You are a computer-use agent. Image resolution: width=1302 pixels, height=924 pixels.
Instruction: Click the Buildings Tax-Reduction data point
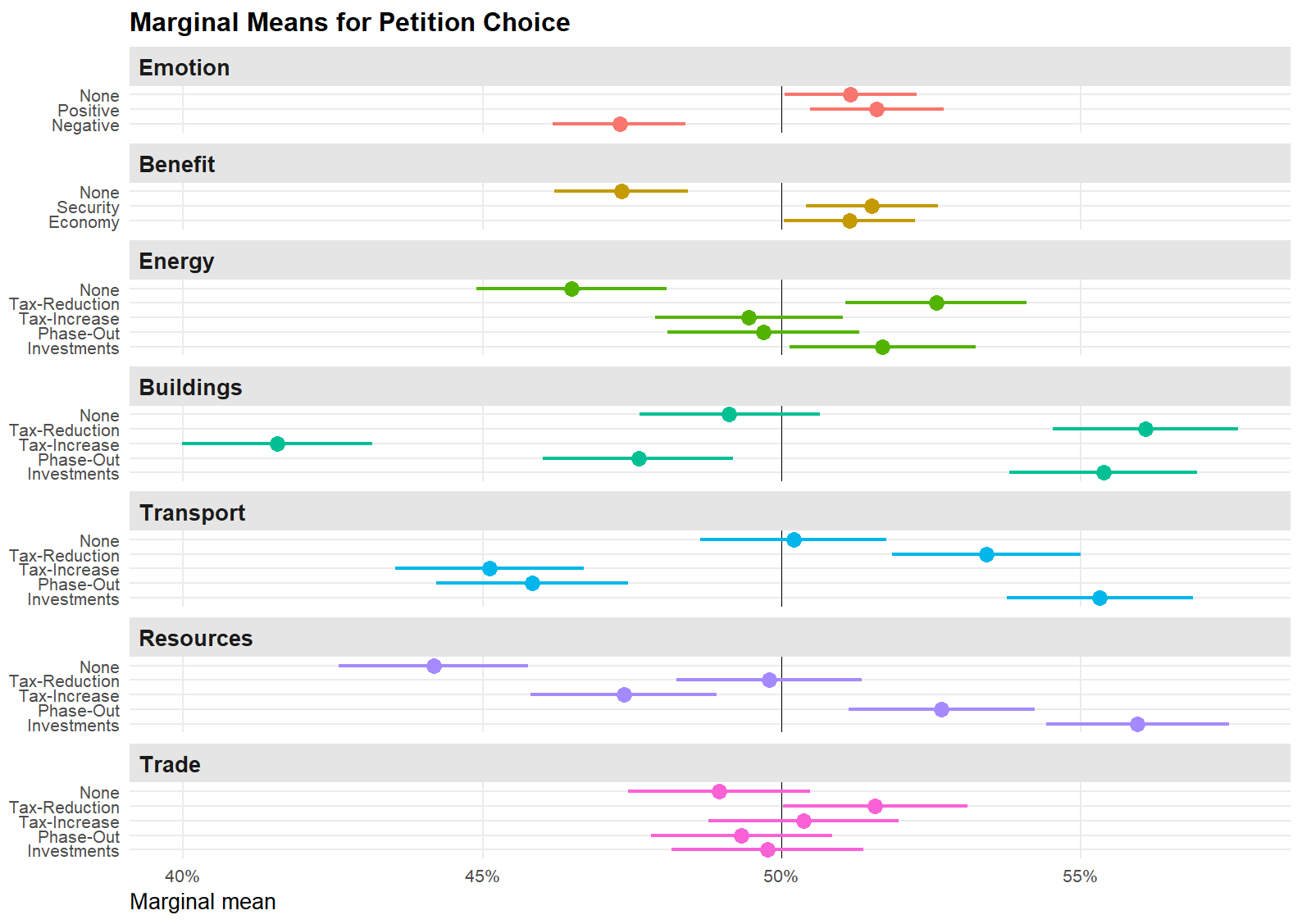coord(1145,429)
